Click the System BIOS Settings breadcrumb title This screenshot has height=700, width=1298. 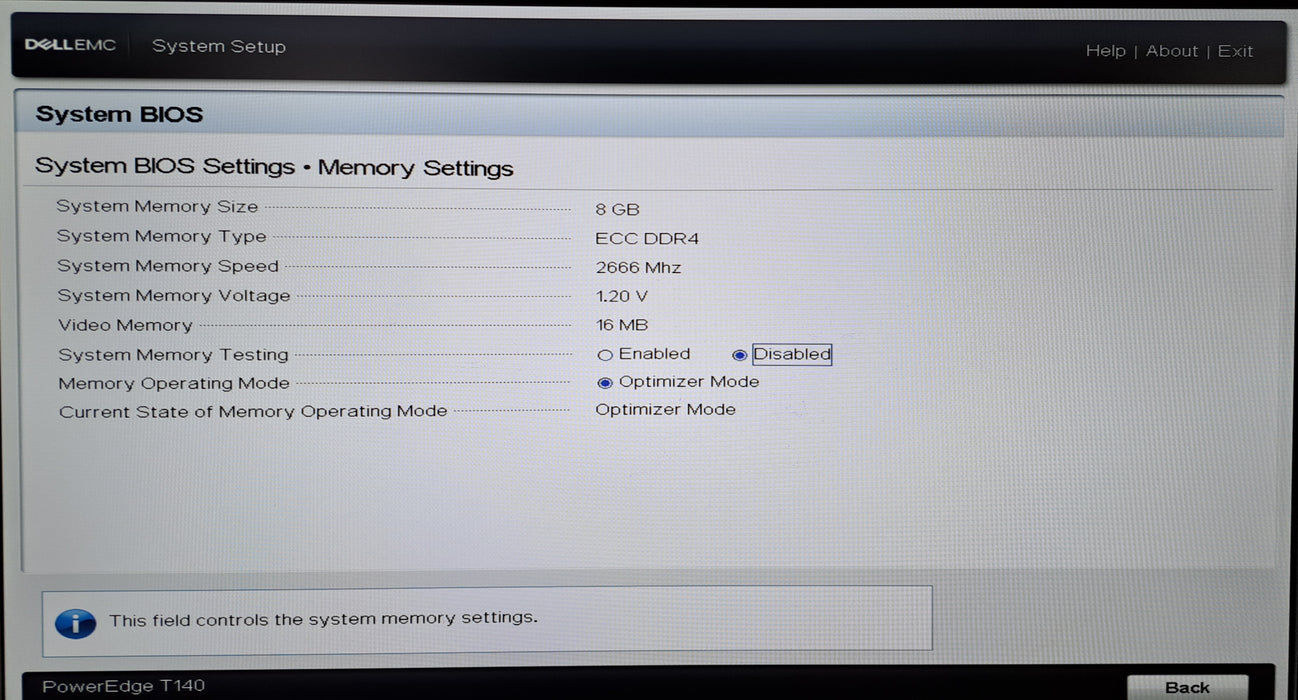tap(274, 167)
